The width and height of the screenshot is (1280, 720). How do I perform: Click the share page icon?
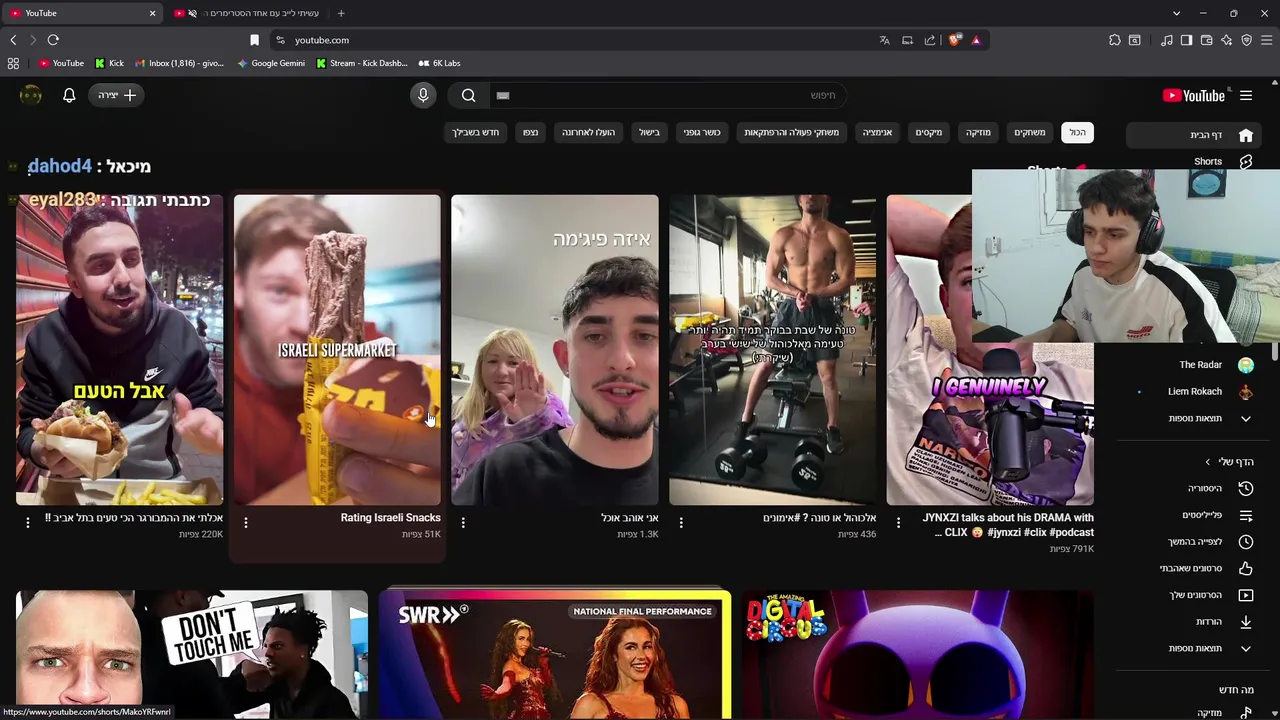pyautogui.click(x=930, y=40)
